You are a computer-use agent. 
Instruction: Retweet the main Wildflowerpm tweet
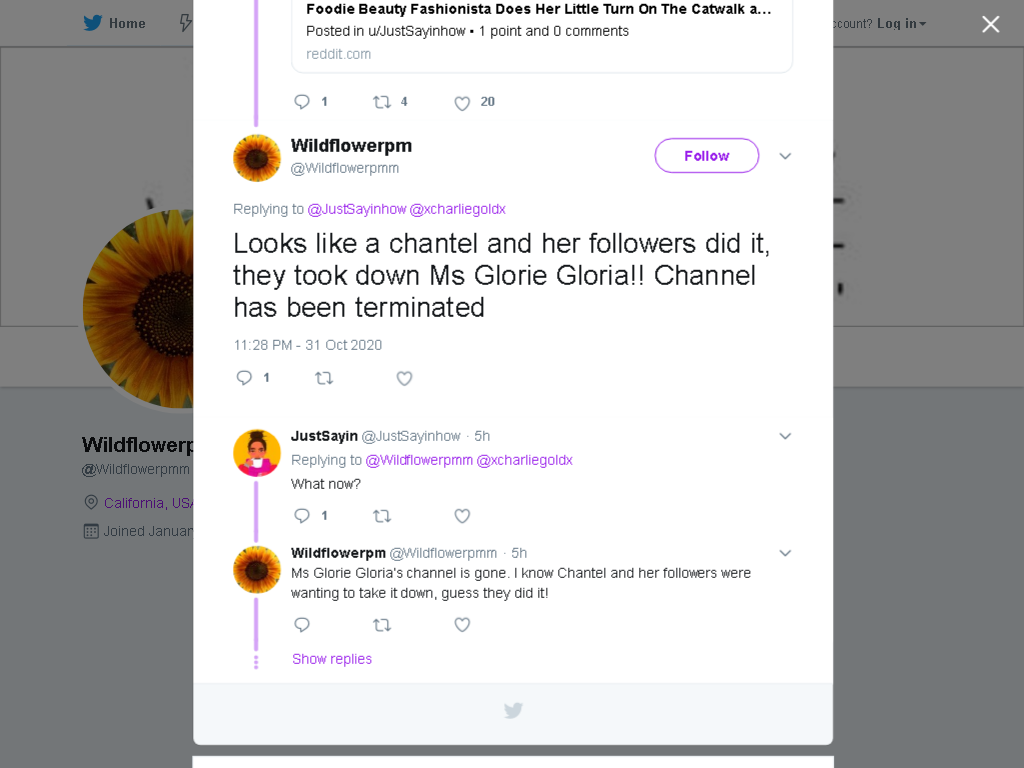coord(324,378)
